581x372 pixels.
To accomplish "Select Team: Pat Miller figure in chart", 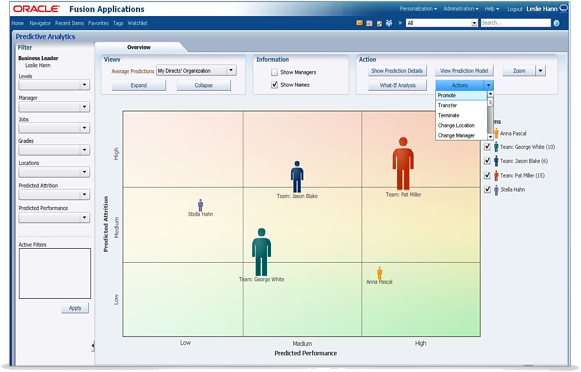I will pyautogui.click(x=403, y=163).
